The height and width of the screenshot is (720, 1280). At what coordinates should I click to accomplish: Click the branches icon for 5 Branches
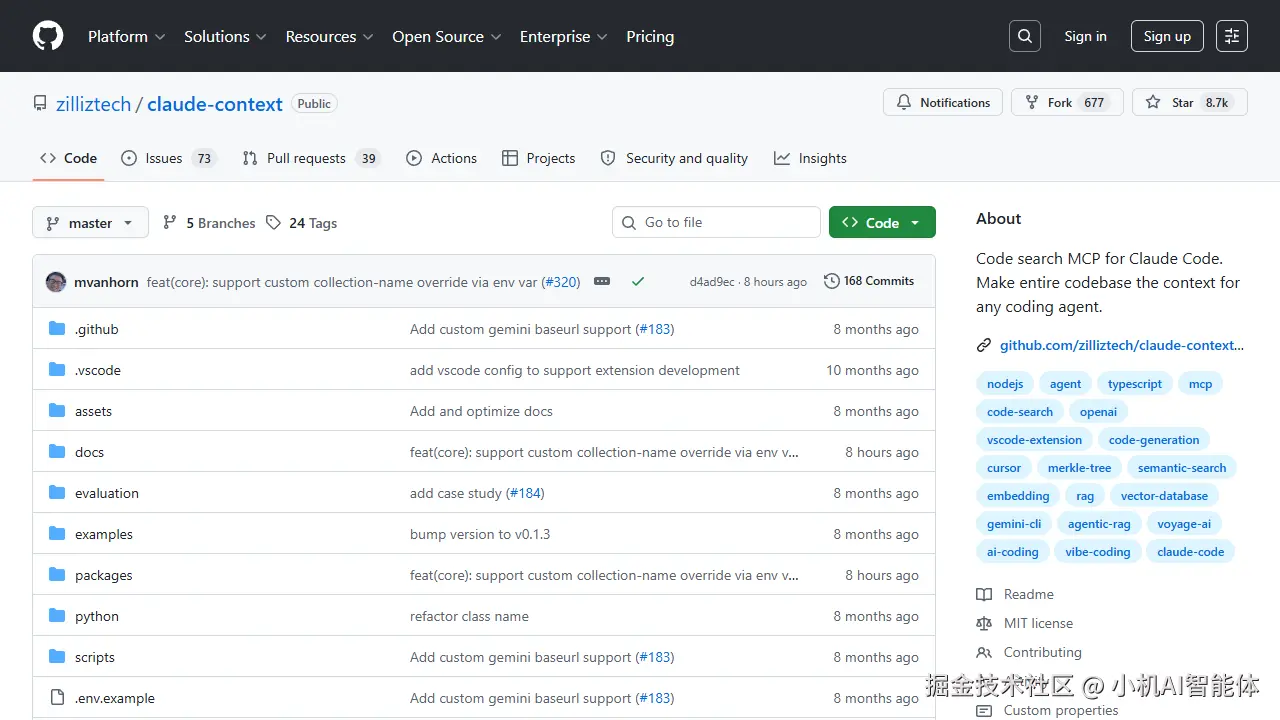170,223
